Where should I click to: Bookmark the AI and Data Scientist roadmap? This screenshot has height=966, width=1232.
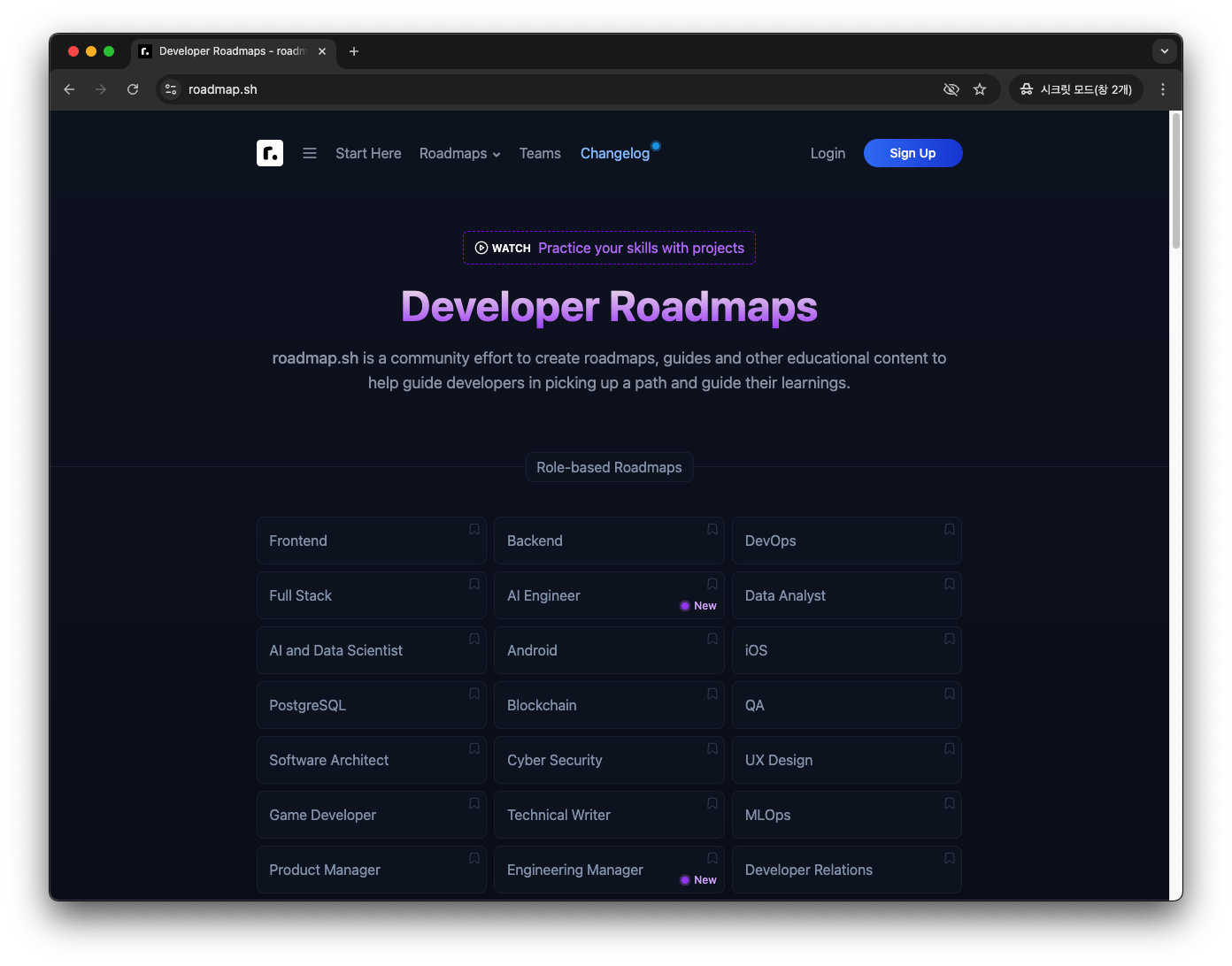(x=474, y=639)
